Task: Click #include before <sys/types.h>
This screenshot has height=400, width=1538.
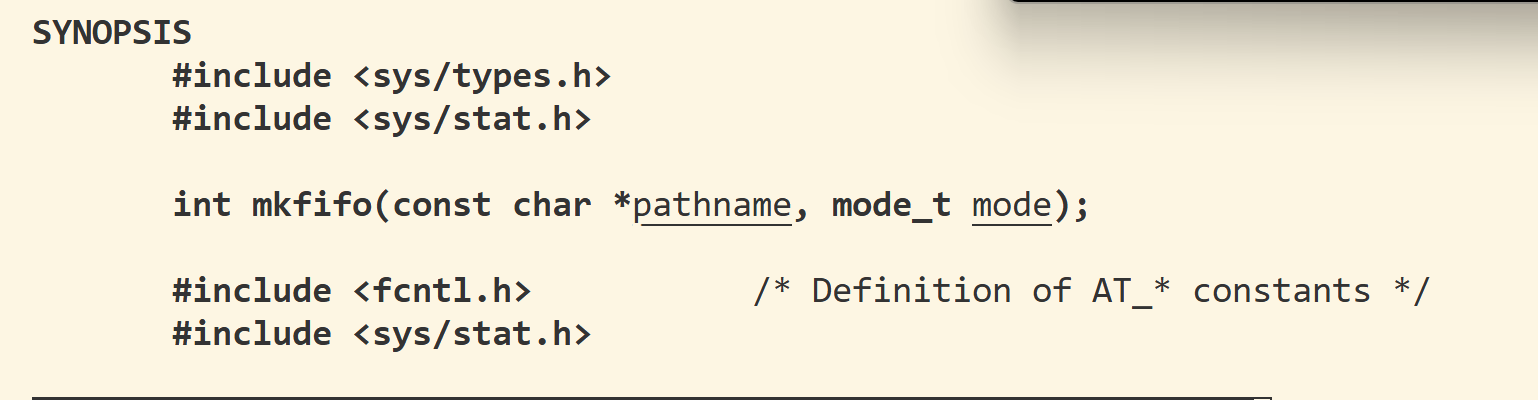Action: tap(251, 76)
